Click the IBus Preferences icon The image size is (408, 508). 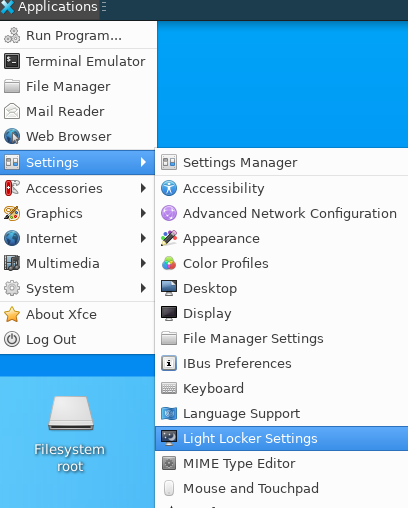[x=169, y=363]
